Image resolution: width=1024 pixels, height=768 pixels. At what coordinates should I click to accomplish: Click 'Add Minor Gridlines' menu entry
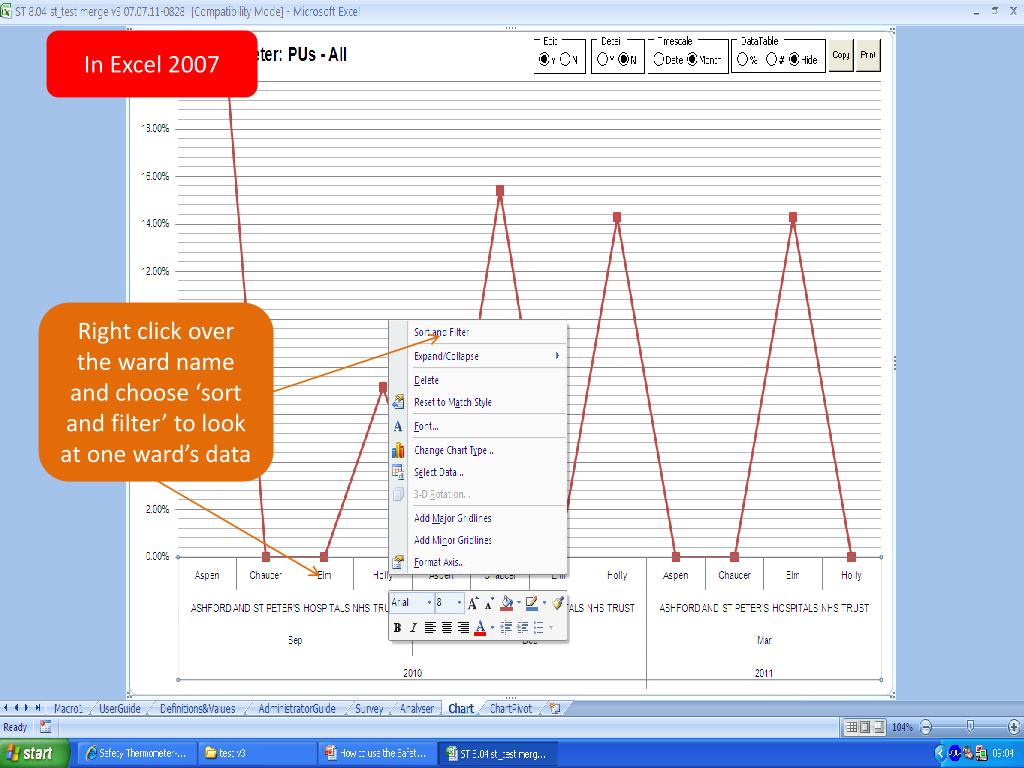[x=478, y=540]
